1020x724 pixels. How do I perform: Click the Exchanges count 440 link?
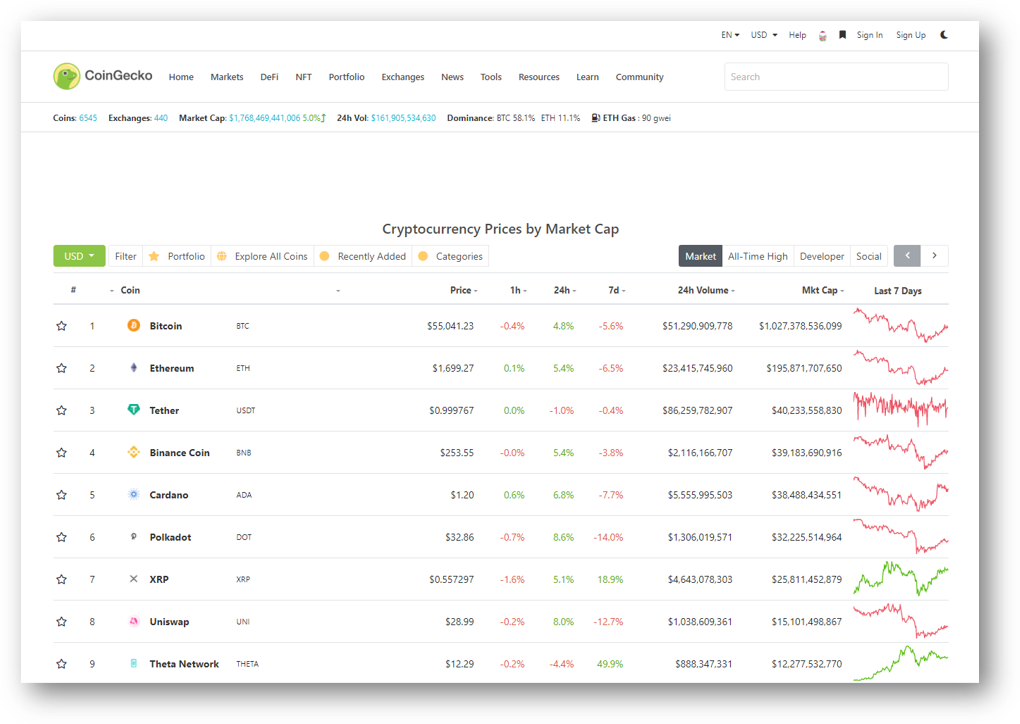[x=161, y=118]
